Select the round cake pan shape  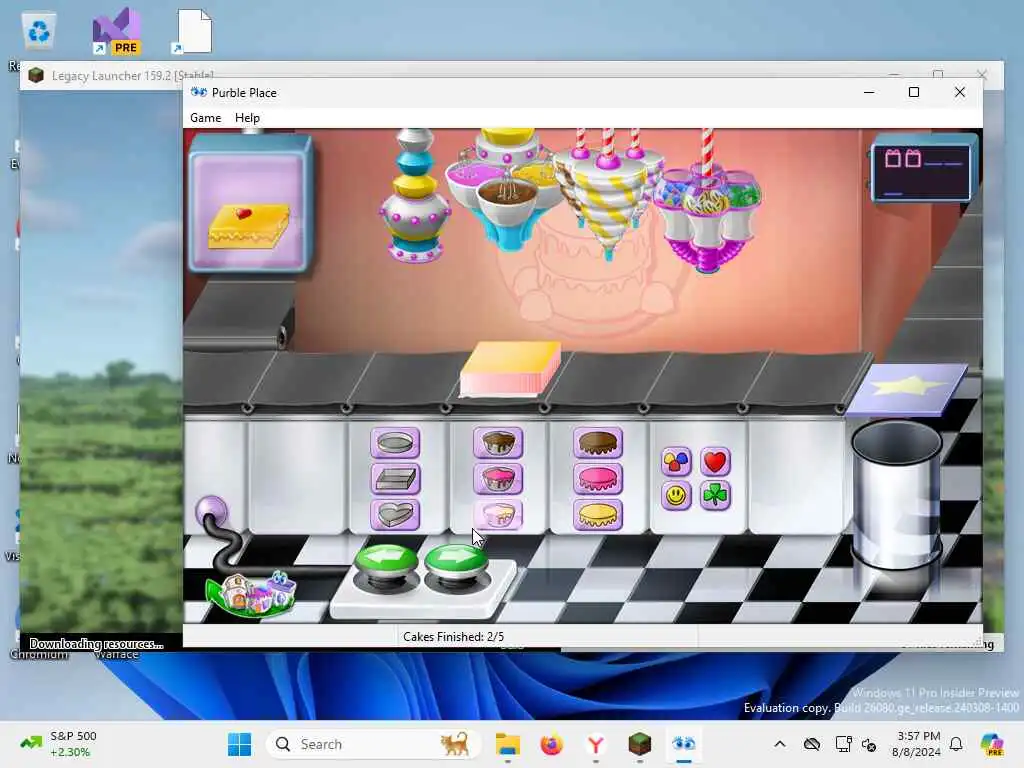click(395, 443)
